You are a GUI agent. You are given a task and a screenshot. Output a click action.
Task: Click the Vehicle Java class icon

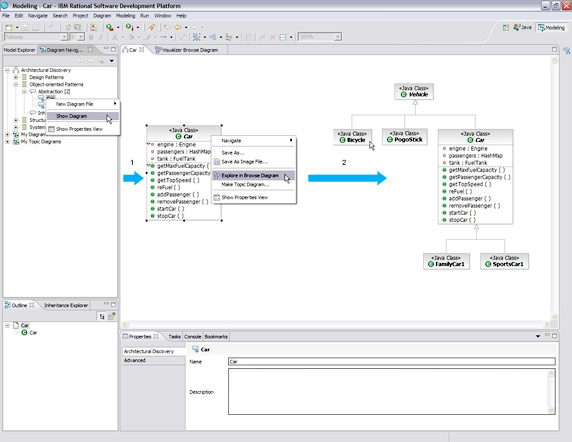[x=403, y=94]
